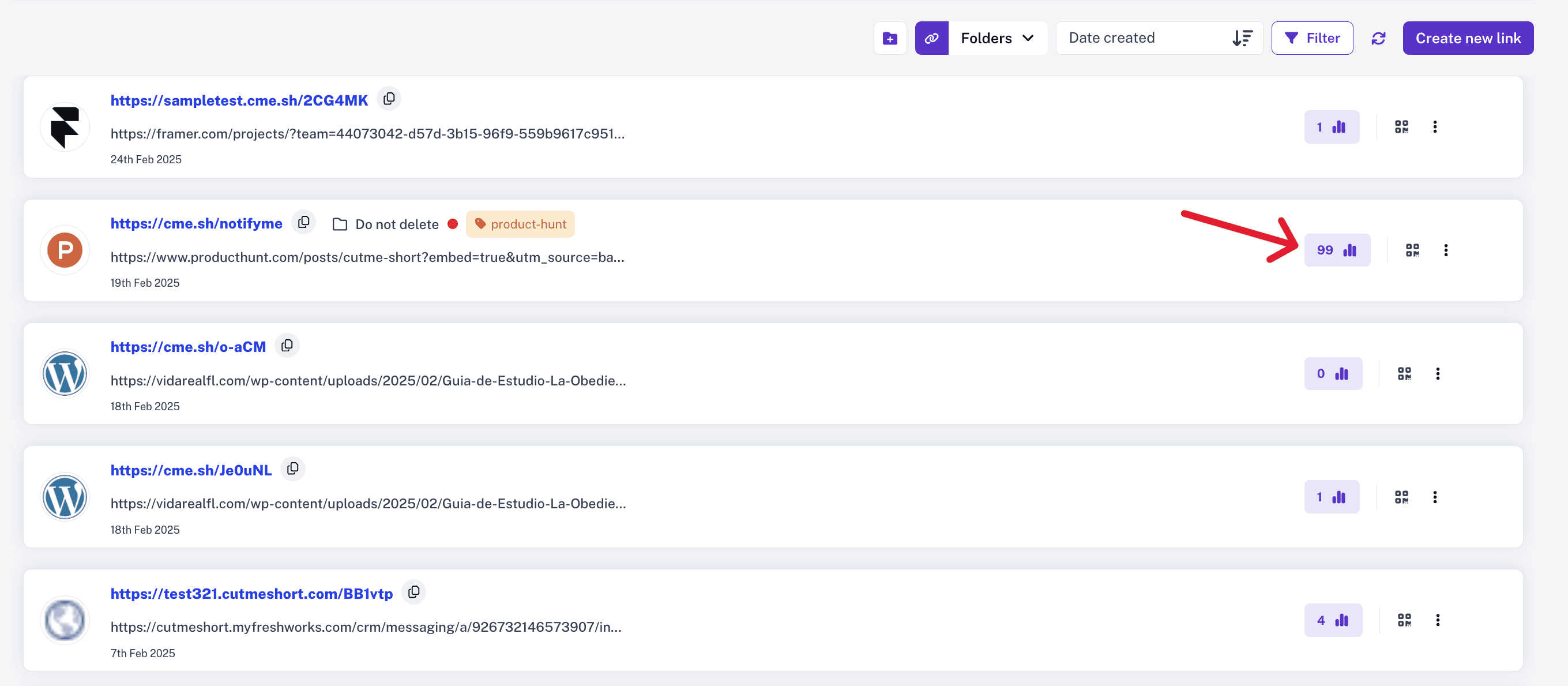Open more options for sampletest.cme.sh/2CG4MK

(1435, 127)
